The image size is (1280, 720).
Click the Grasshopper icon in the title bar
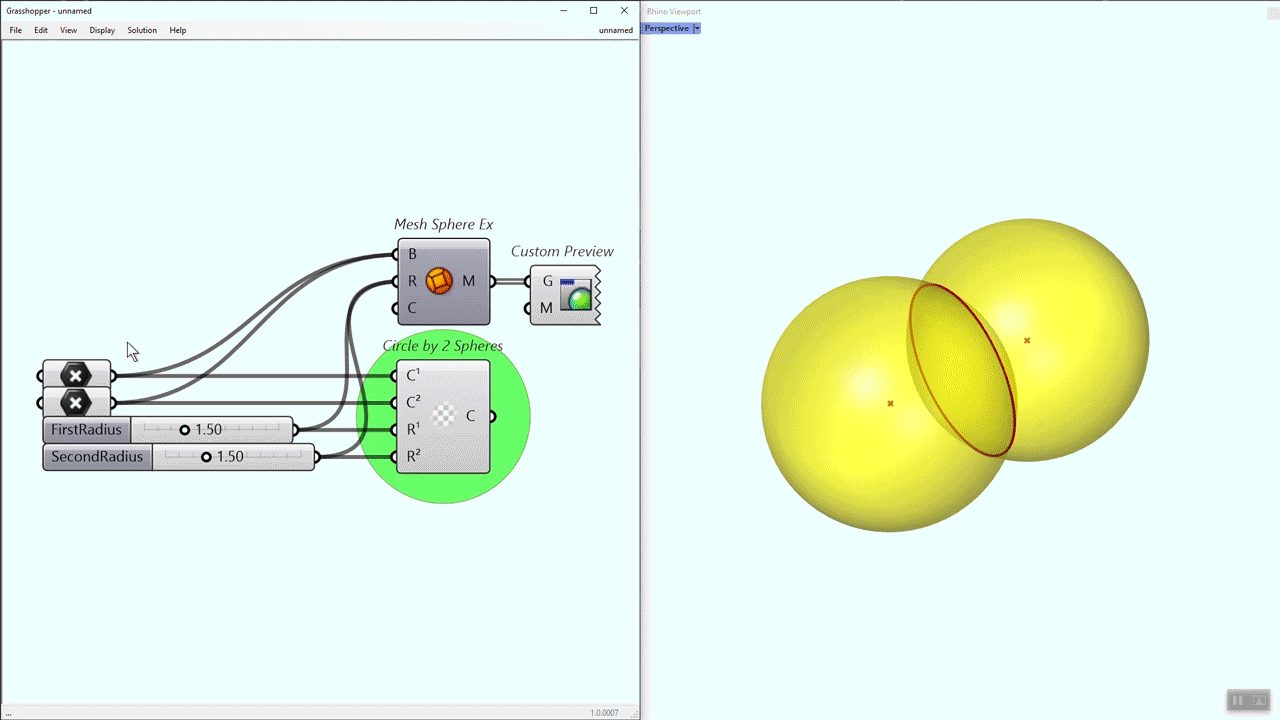click(8, 10)
